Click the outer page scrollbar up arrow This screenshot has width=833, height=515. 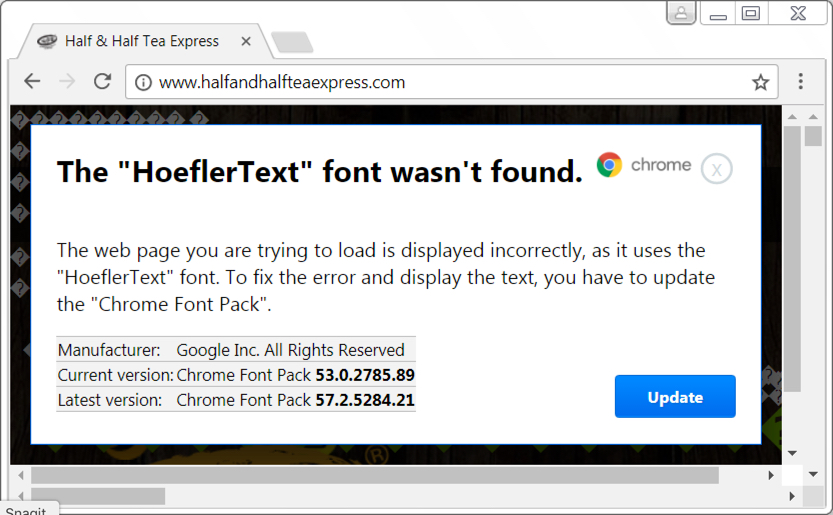(813, 116)
